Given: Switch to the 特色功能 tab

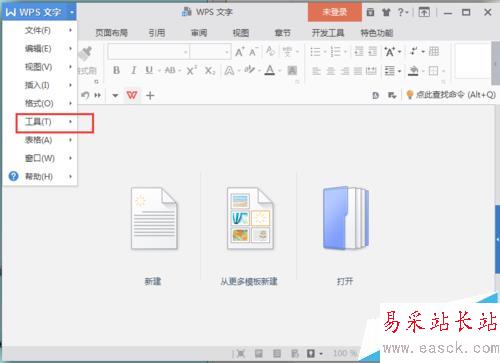Looking at the screenshot, I should [377, 33].
